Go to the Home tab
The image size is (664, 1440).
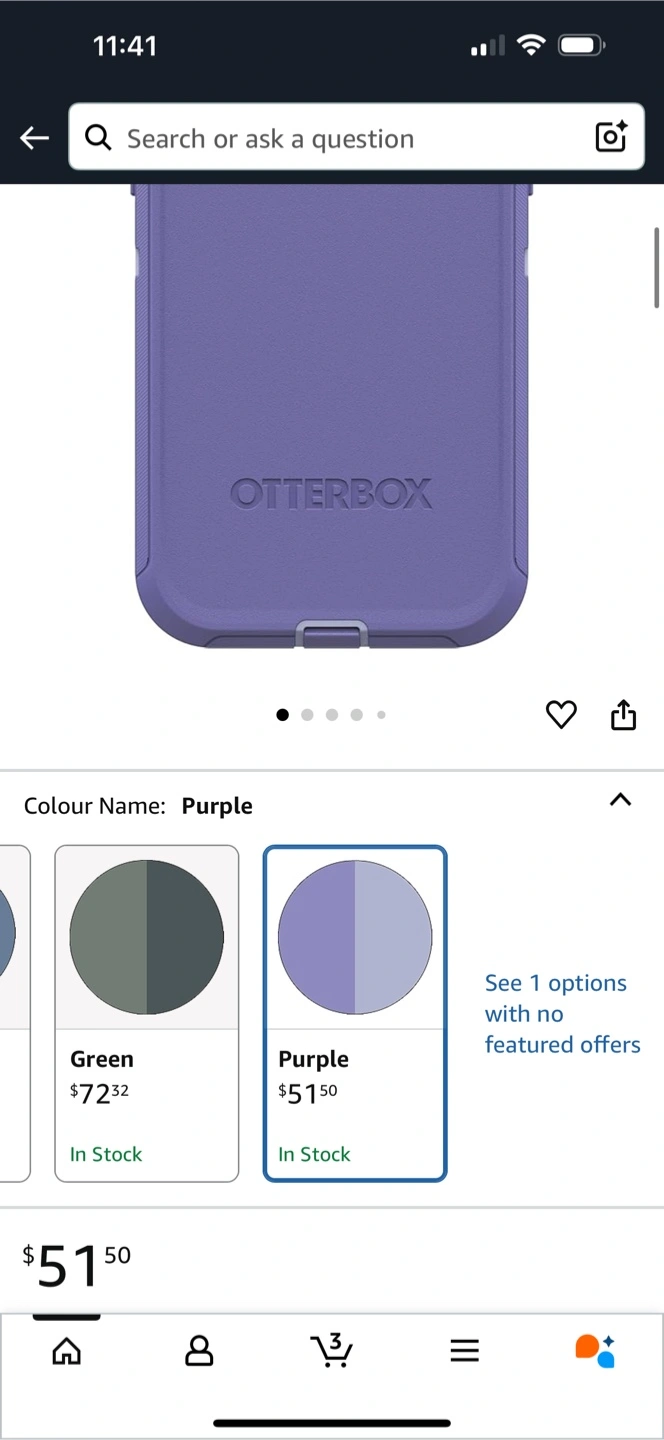click(x=67, y=1351)
